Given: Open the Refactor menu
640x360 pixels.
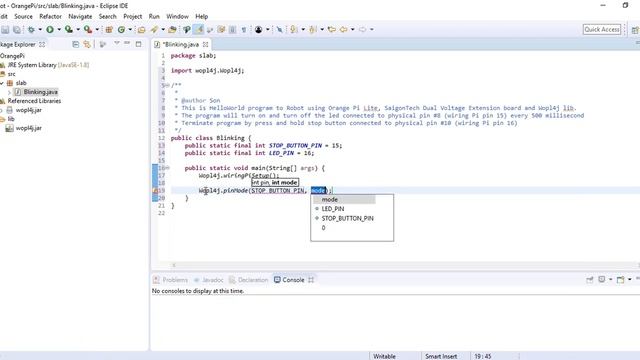Looking at the screenshot, I should pyautogui.click(x=50, y=16).
